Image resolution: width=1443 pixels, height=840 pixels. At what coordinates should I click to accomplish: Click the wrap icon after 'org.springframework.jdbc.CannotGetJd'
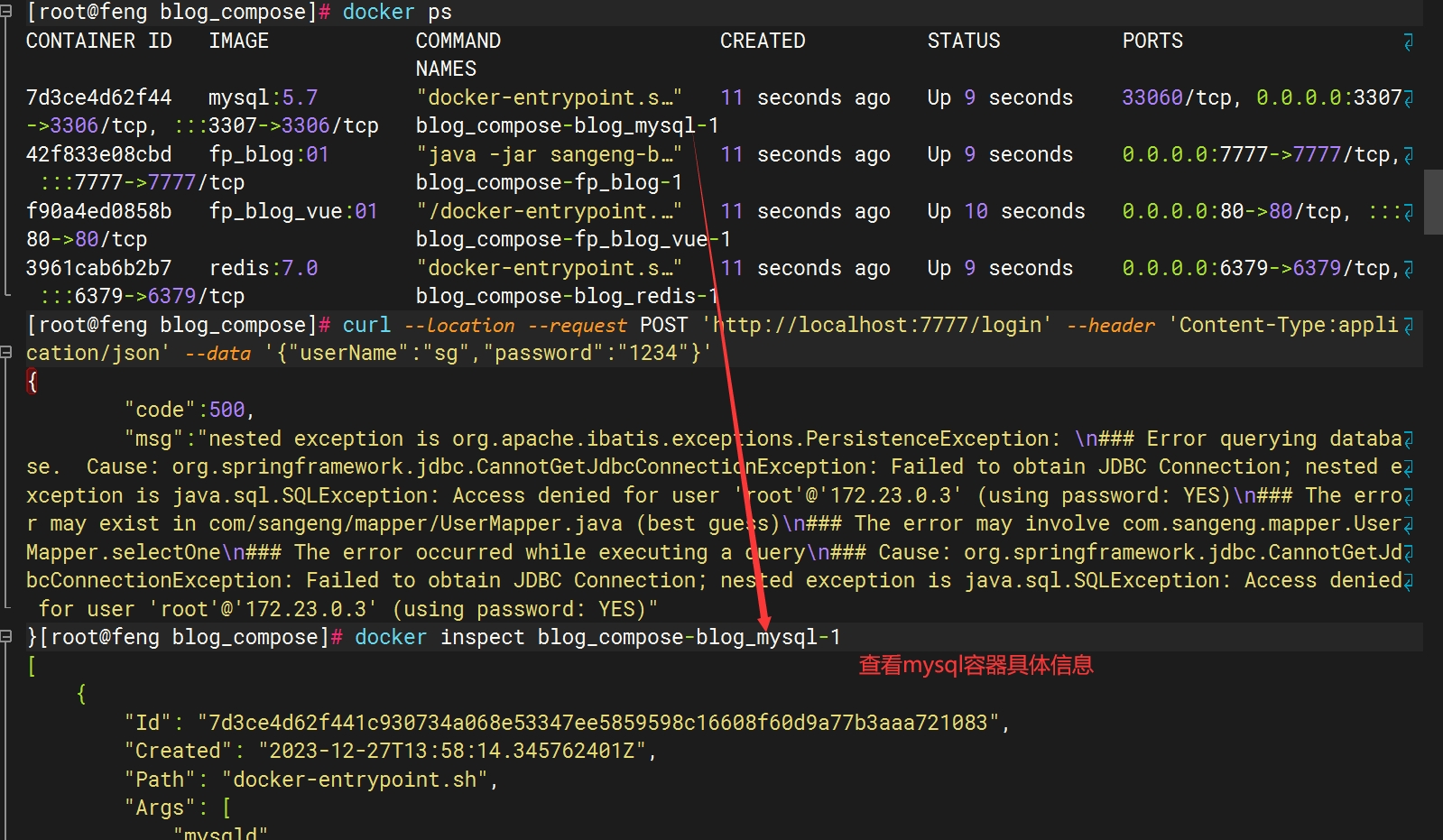pyautogui.click(x=1409, y=553)
